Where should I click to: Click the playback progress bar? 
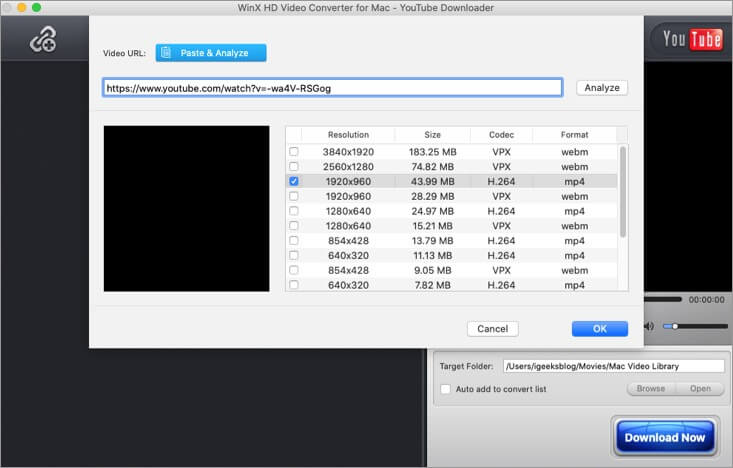tap(663, 299)
